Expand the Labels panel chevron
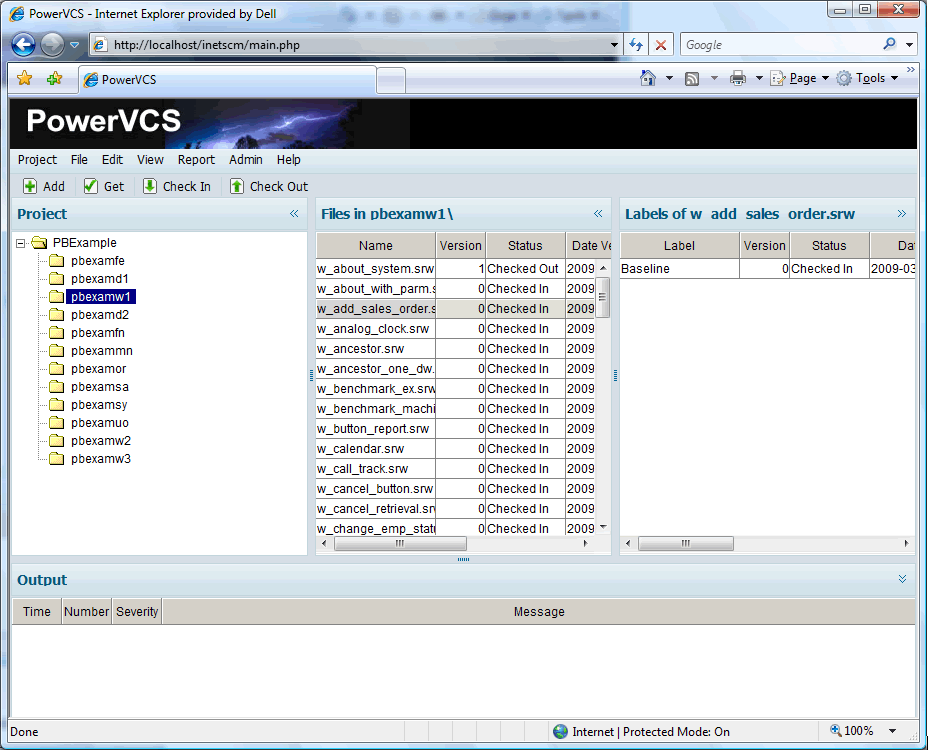Viewport: 928px width, 750px height. (901, 214)
